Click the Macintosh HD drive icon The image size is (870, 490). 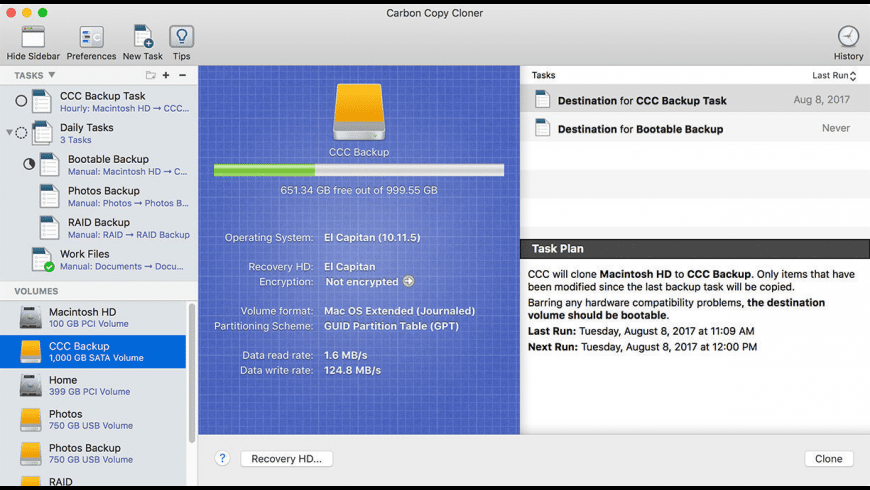coord(31,317)
